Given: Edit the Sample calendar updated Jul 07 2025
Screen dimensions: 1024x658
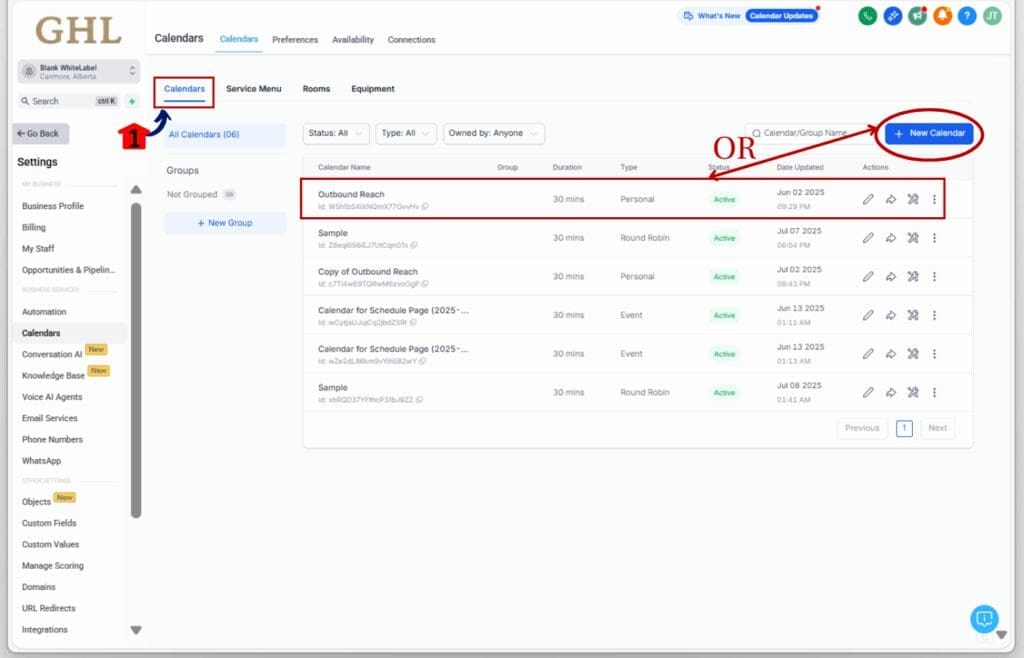Looking at the screenshot, I should (868, 238).
